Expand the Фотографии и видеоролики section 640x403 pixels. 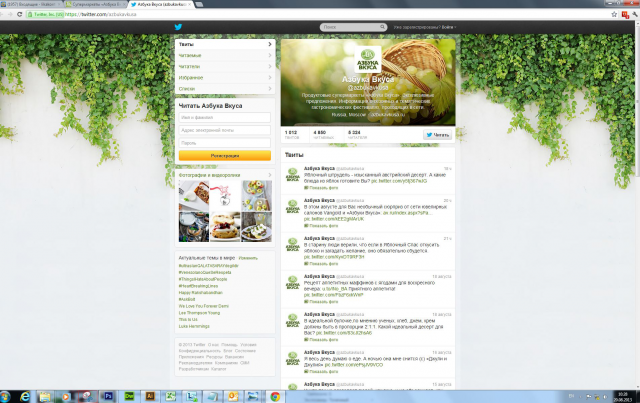coord(225,175)
